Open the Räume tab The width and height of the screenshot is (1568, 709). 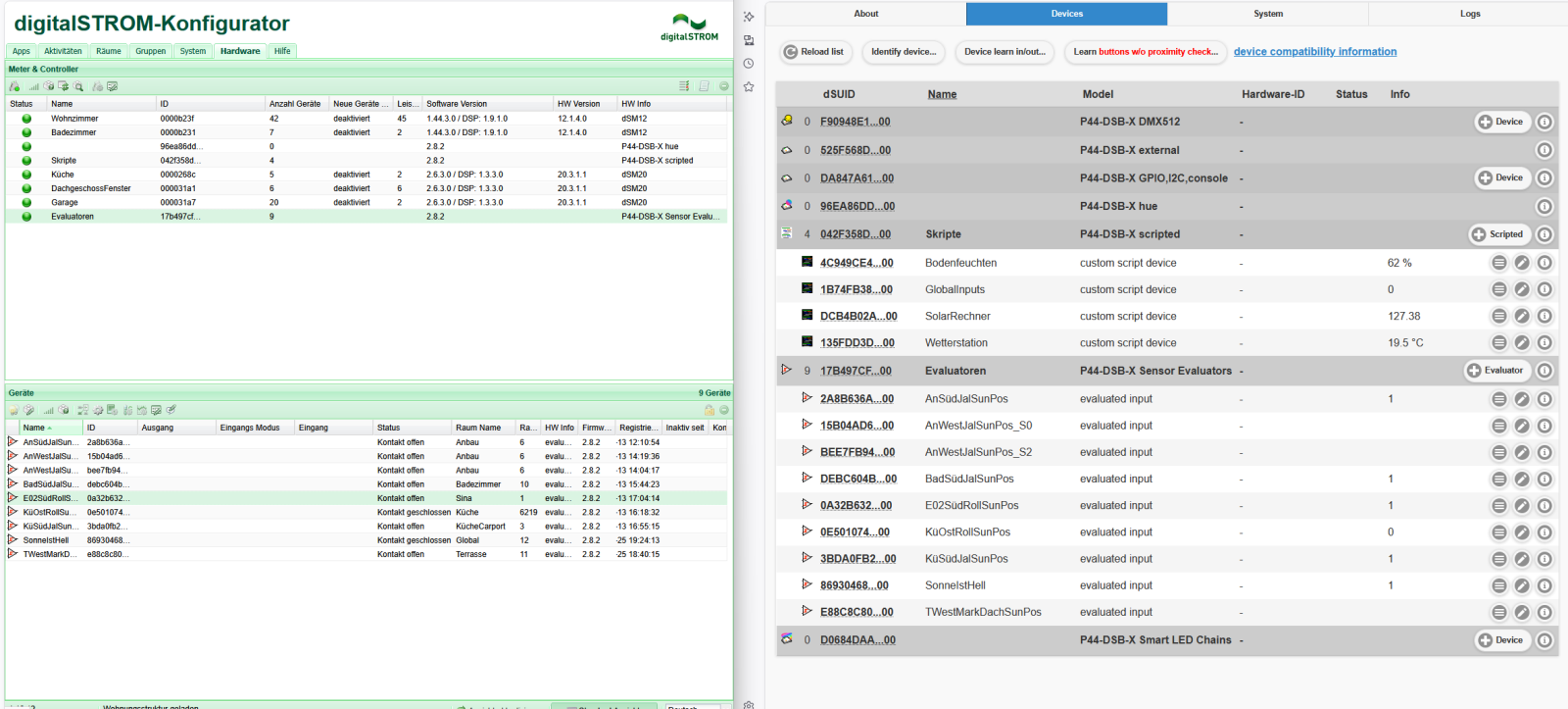click(x=109, y=51)
